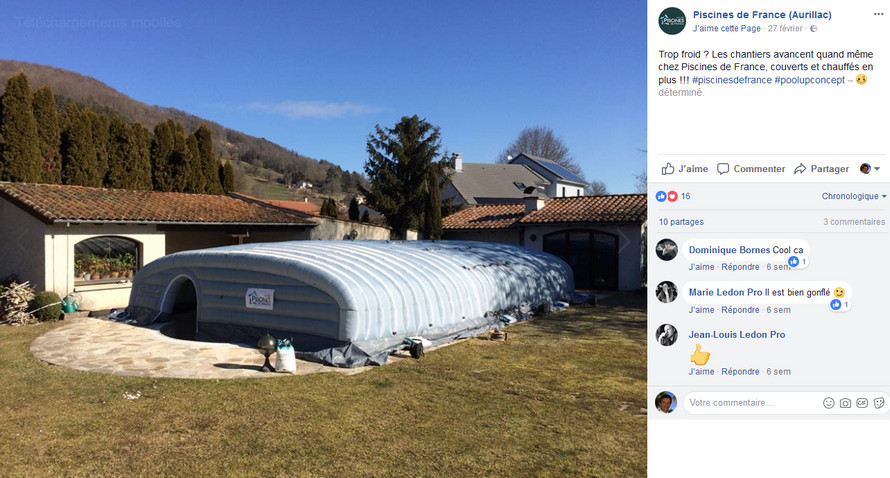Open Dominique Bornes profile picture
Screen dimensions: 890x478
[x=666, y=250]
